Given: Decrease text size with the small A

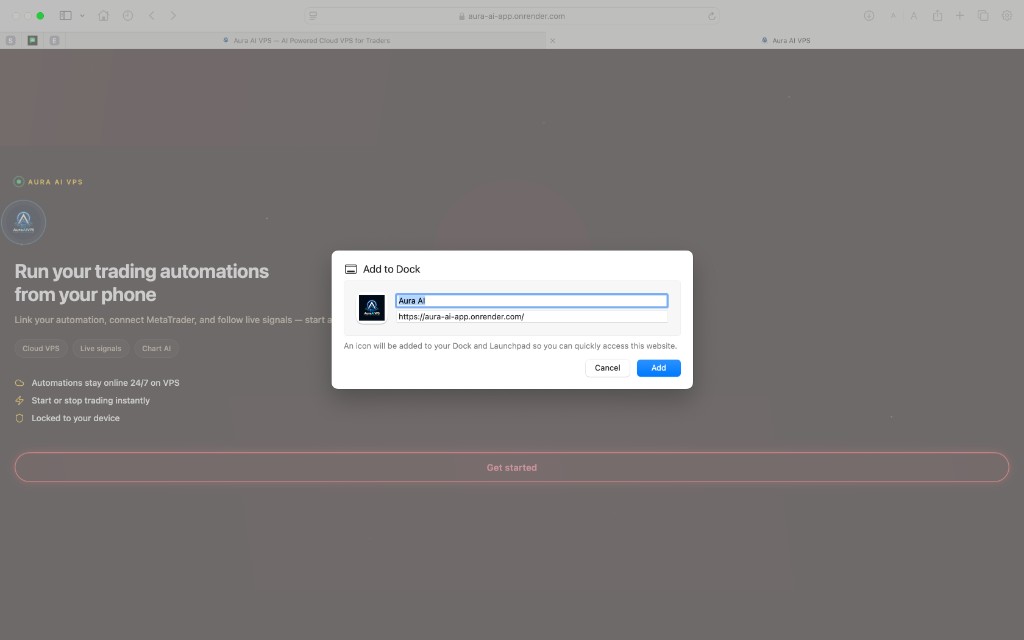Looking at the screenshot, I should 893,16.
